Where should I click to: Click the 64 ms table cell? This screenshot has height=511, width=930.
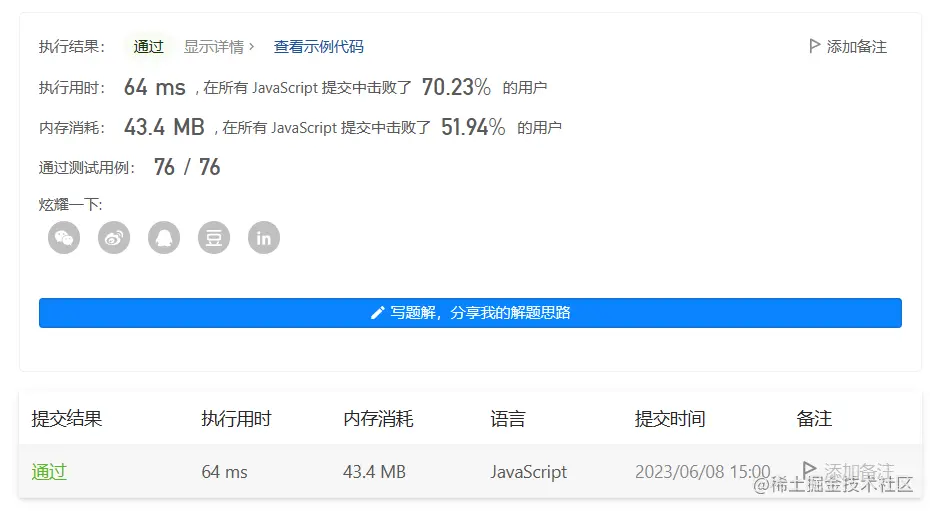click(224, 472)
